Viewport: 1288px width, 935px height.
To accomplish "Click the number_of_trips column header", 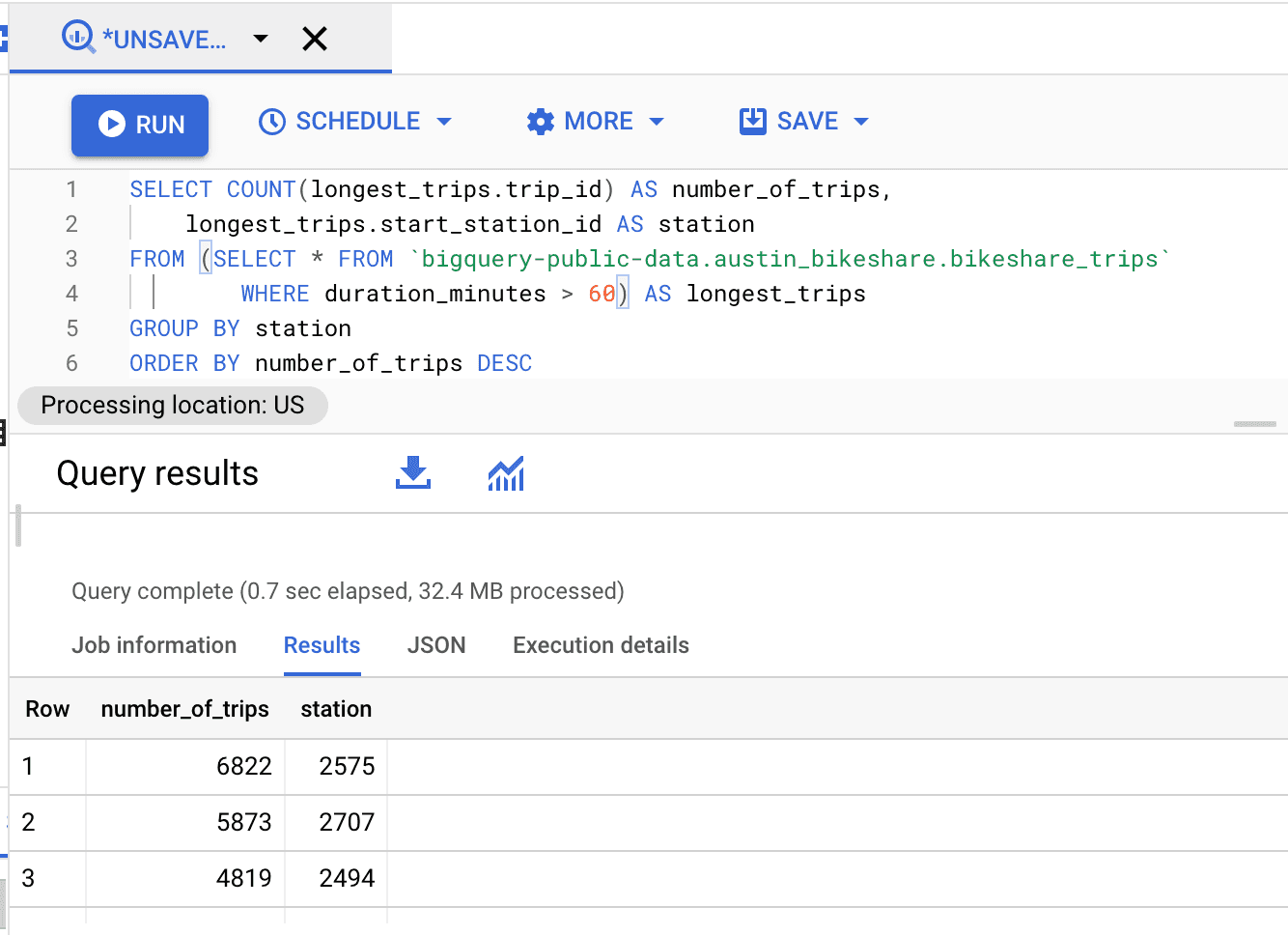I will 184,709.
